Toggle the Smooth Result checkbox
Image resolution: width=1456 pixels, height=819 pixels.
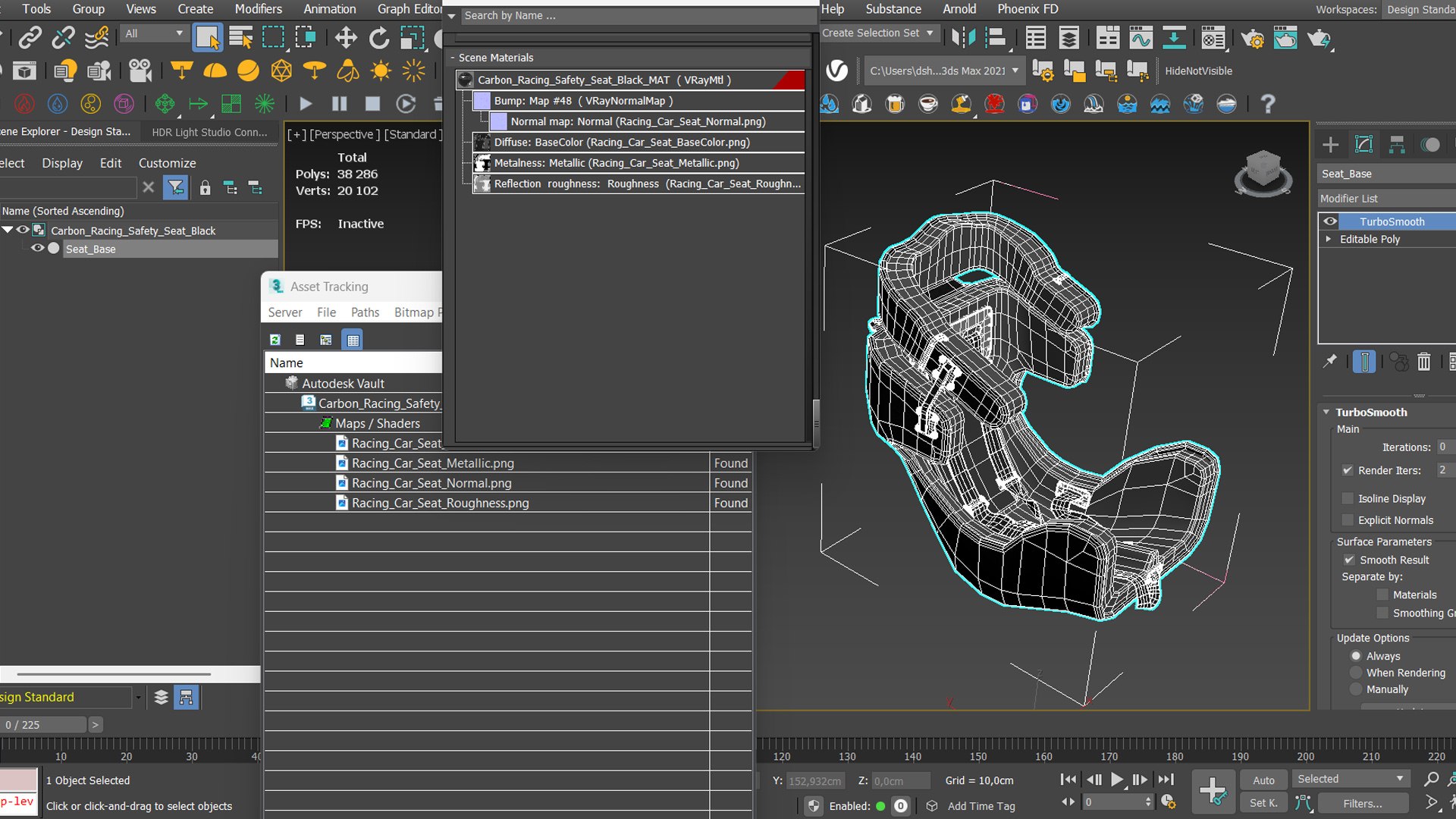[1349, 560]
